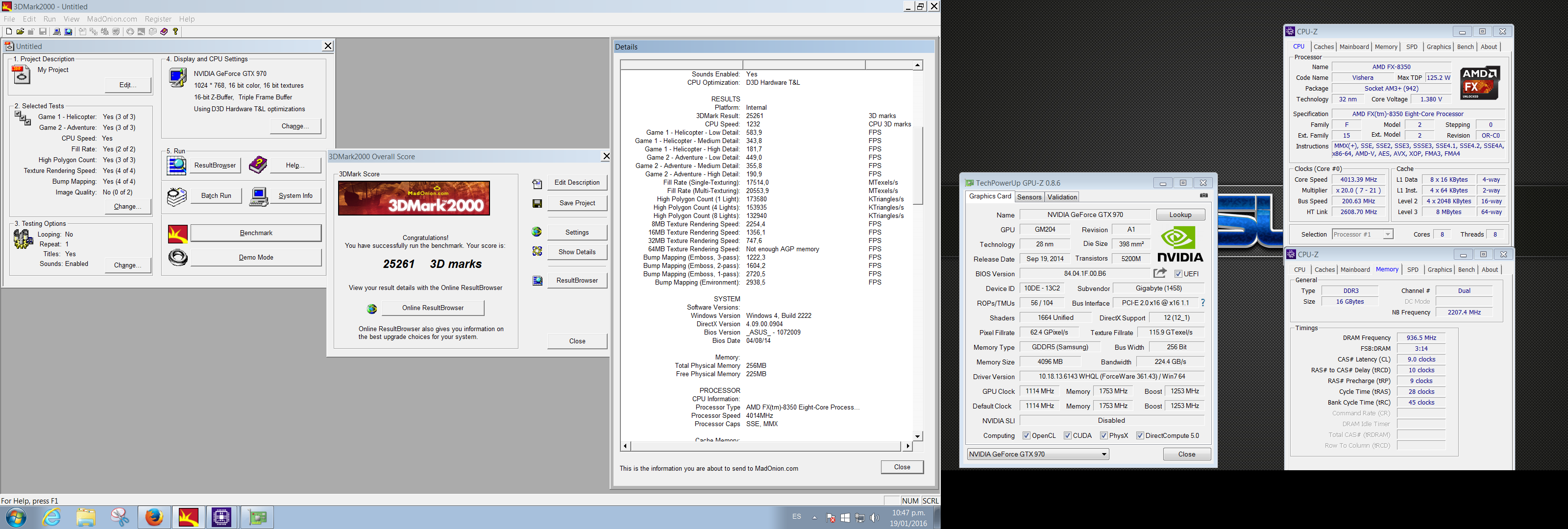The height and width of the screenshot is (529, 1568).
Task: Open the Register menu
Action: pyautogui.click(x=158, y=19)
